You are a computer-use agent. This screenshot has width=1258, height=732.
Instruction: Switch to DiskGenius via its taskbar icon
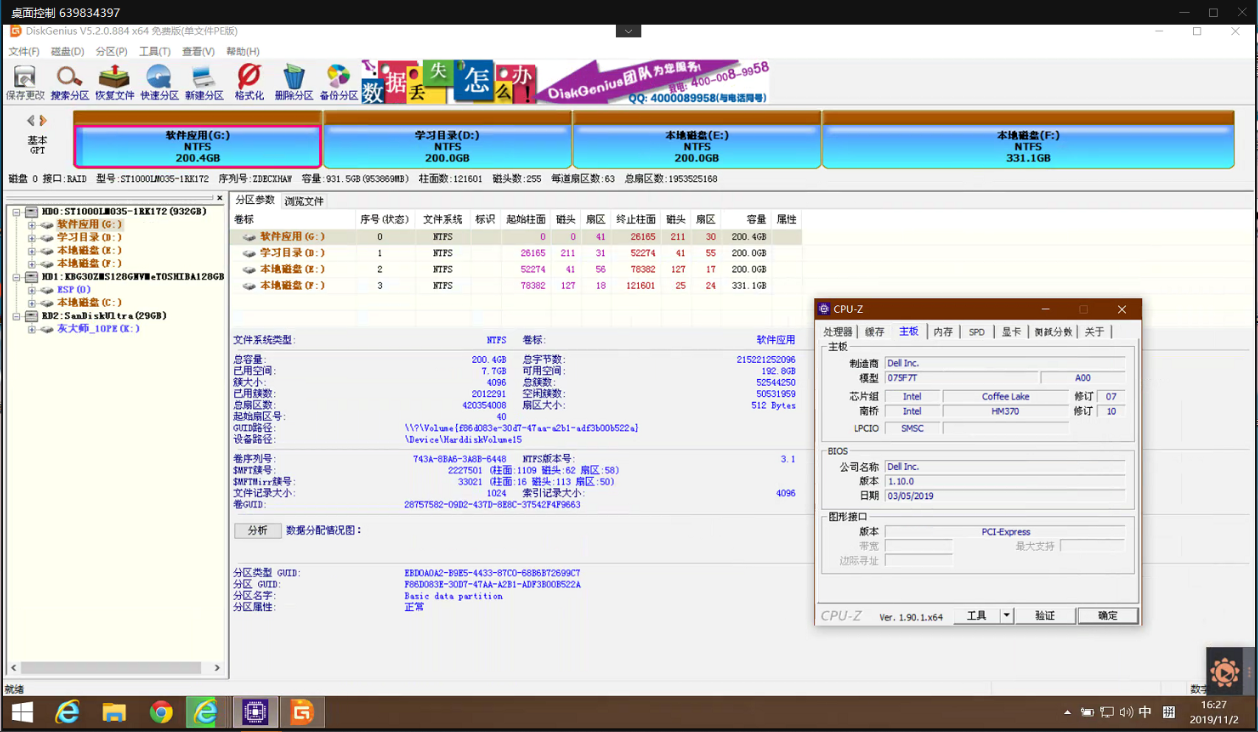(302, 713)
